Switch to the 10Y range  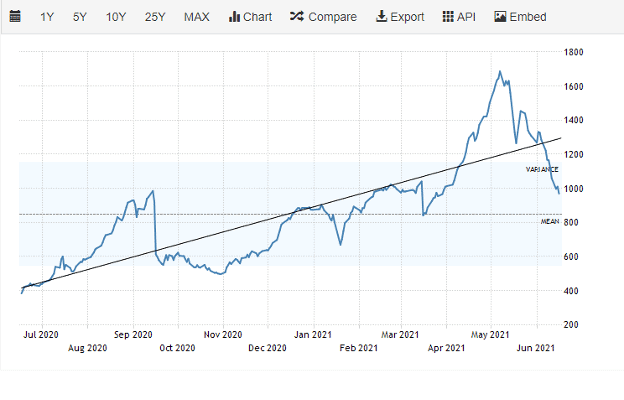pos(116,17)
